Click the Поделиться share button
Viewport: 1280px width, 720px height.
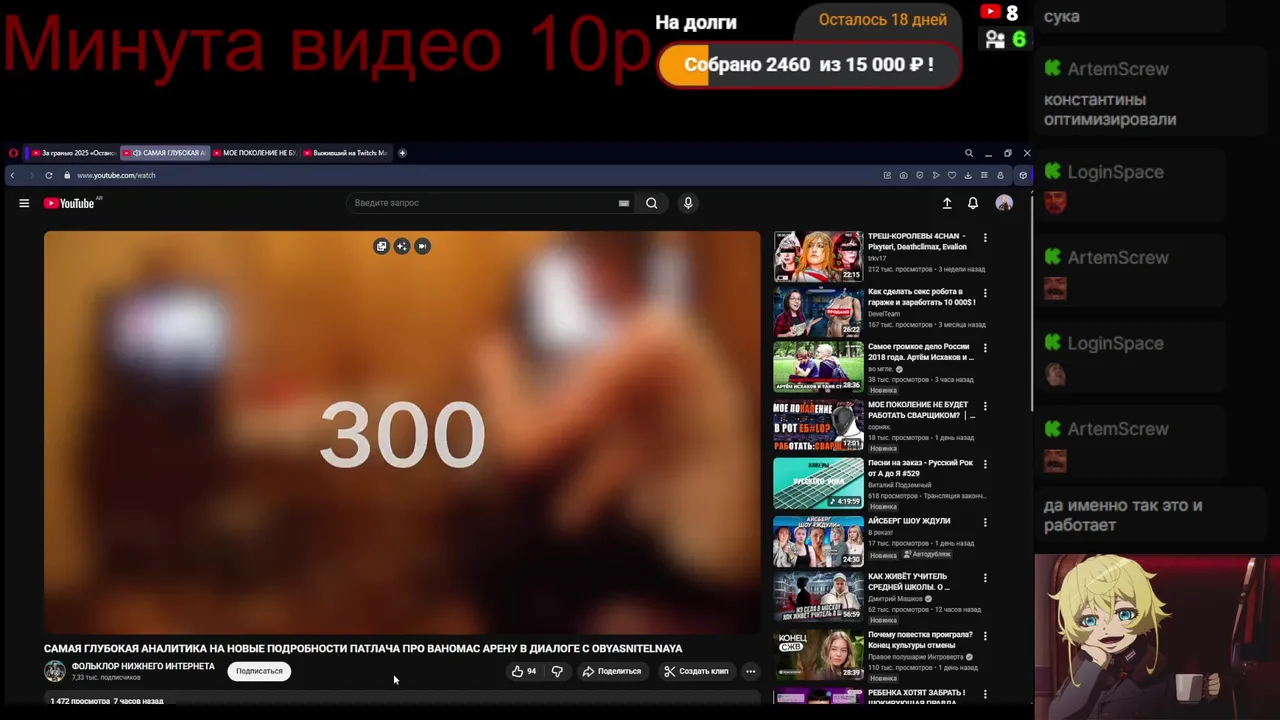(x=612, y=671)
